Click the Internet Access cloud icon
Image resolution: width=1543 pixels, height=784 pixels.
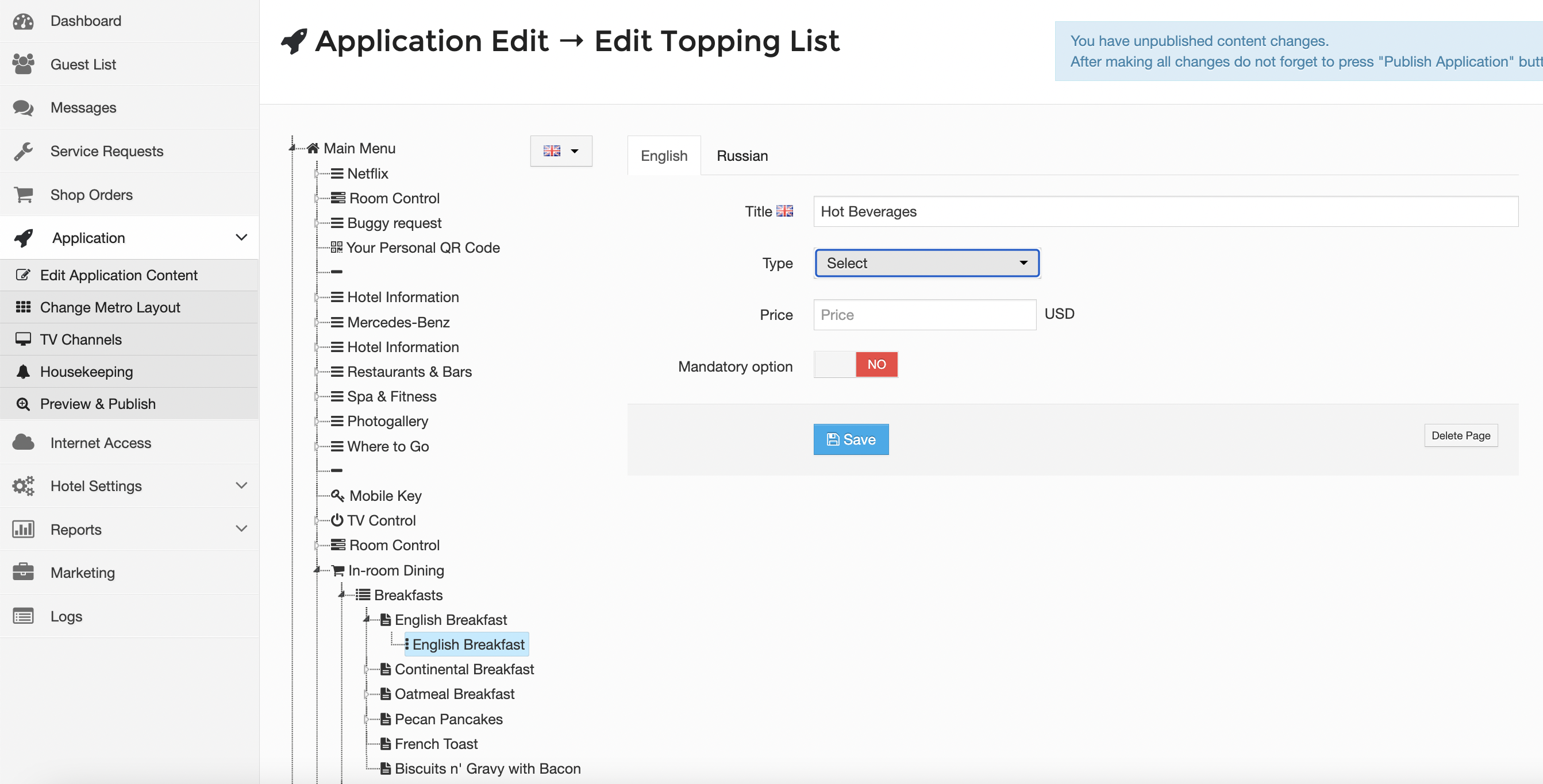[x=24, y=442]
